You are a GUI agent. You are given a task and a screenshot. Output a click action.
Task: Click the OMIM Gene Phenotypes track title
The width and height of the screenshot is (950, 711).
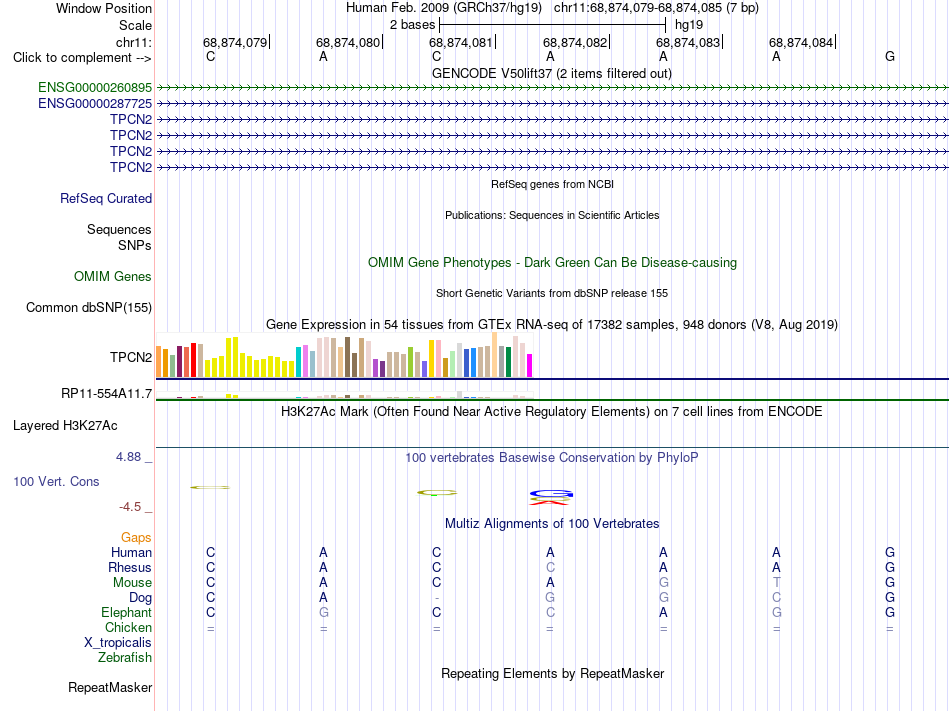[552, 263]
